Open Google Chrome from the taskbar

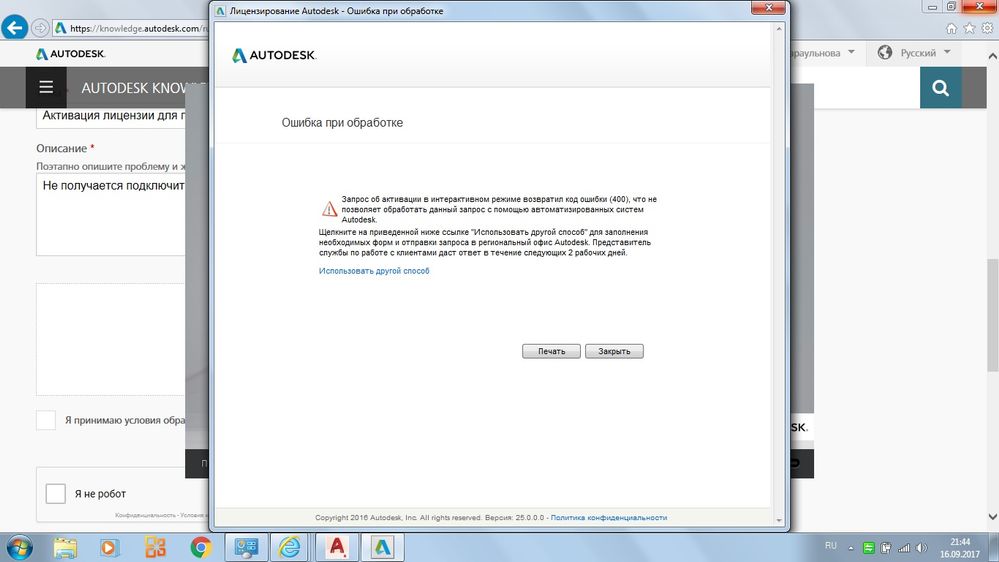(201, 547)
